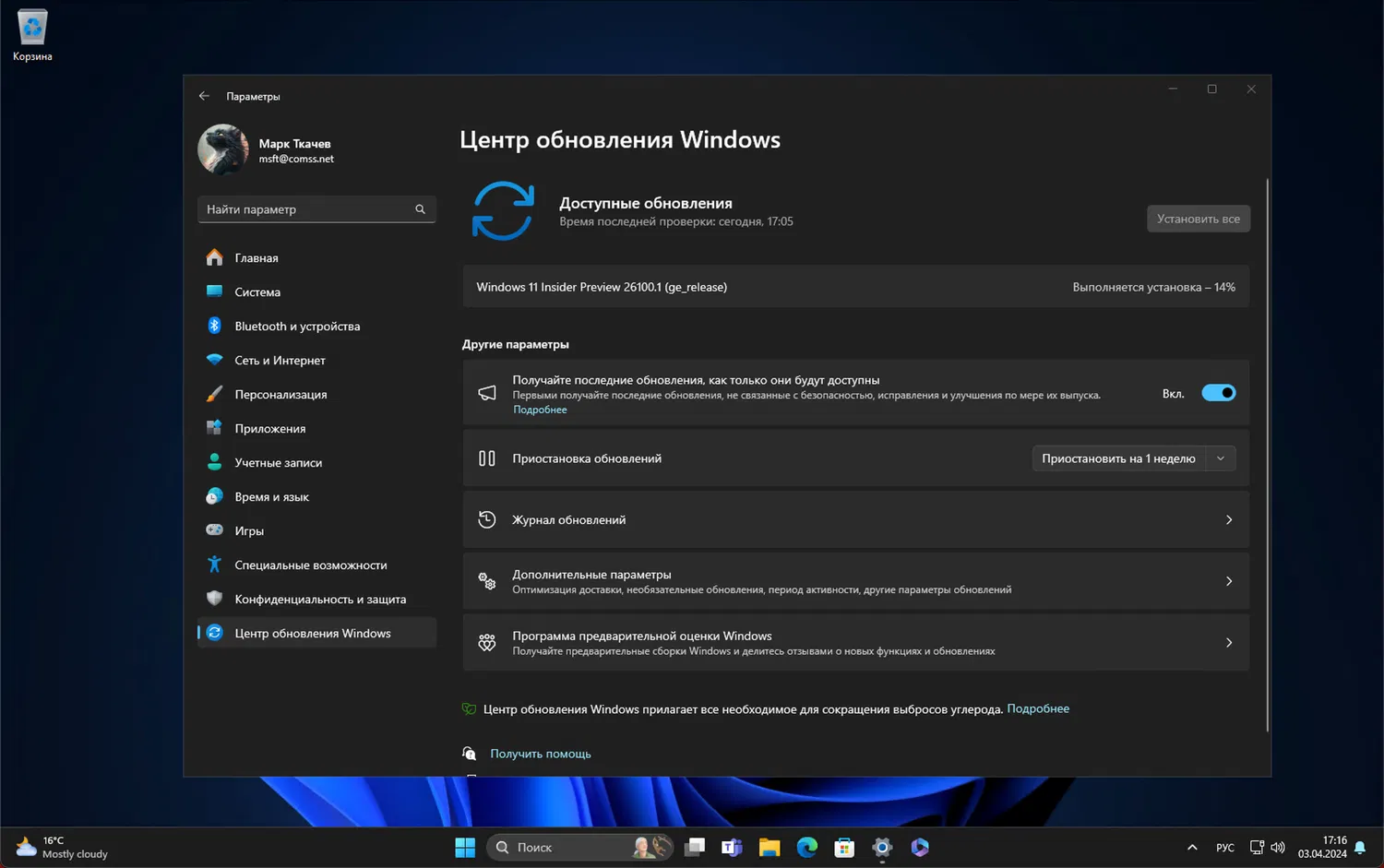The width and height of the screenshot is (1384, 868).
Task: Disable receiving latest updates as soon as available
Action: 1218,392
